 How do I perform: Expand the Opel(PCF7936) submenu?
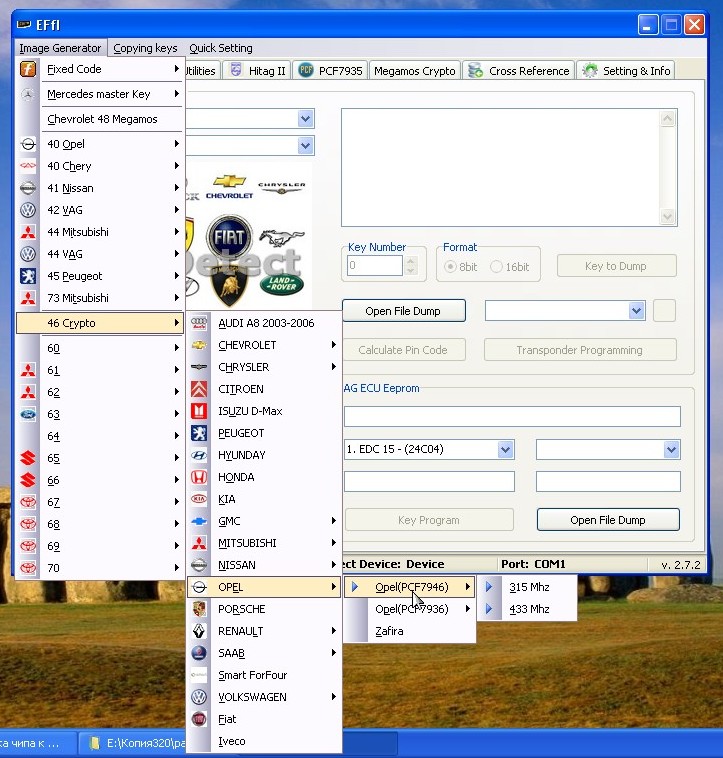[409, 609]
